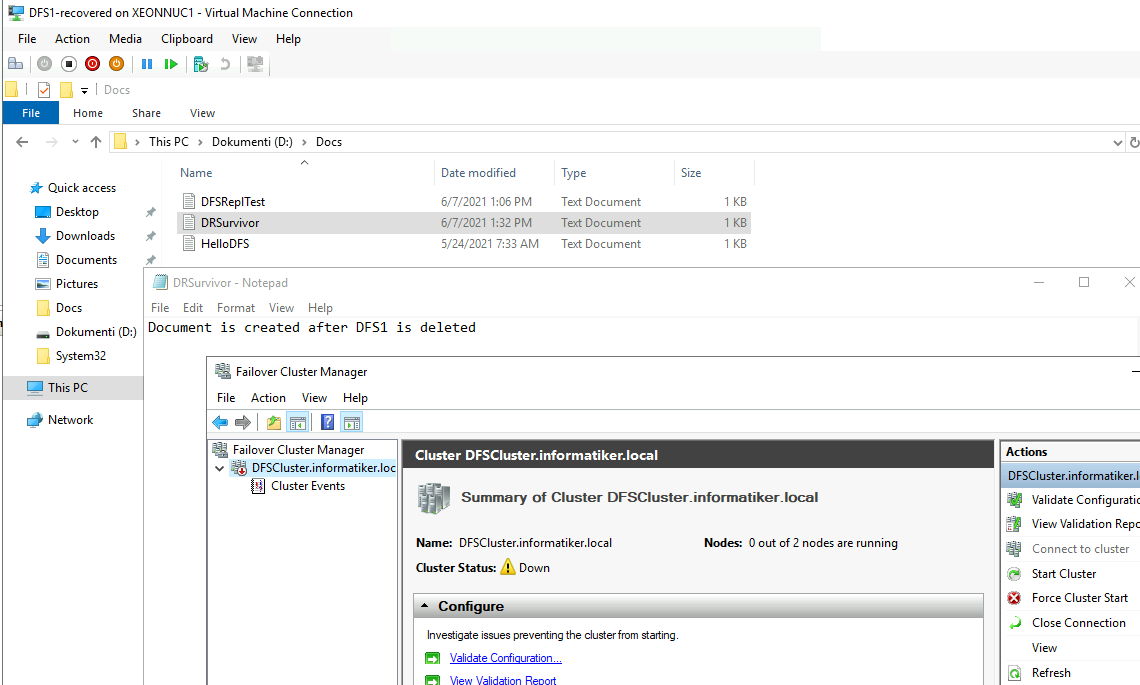The height and width of the screenshot is (685, 1140).
Task: Click the red Shut Down icon
Action: 92,64
